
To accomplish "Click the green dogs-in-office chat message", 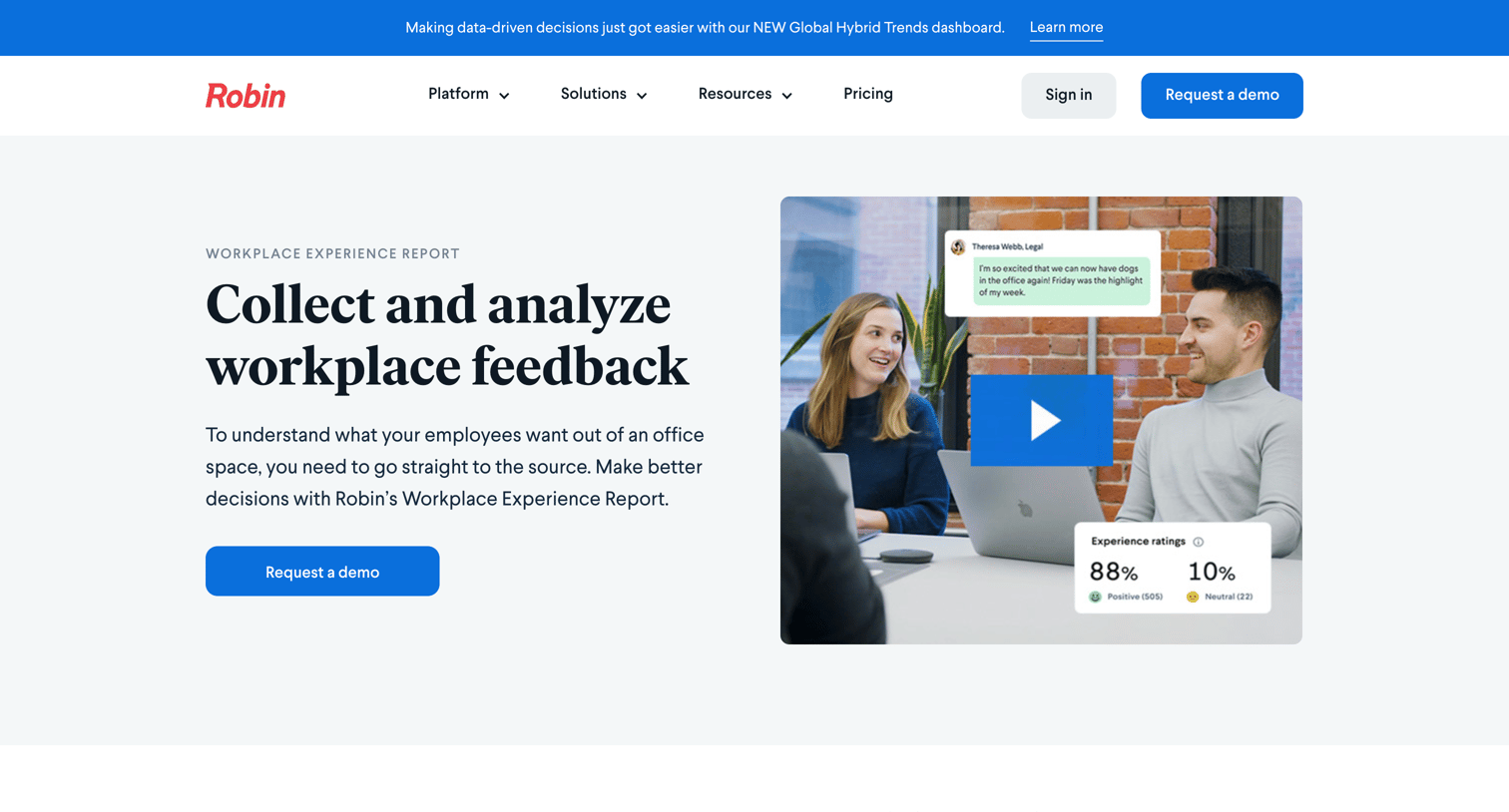I will [x=1061, y=280].
